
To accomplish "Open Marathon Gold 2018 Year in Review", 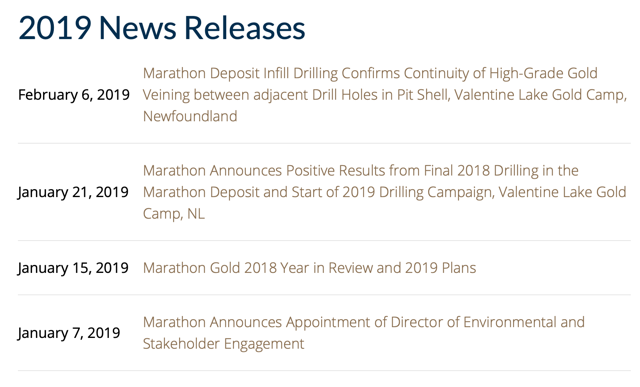I will [309, 268].
